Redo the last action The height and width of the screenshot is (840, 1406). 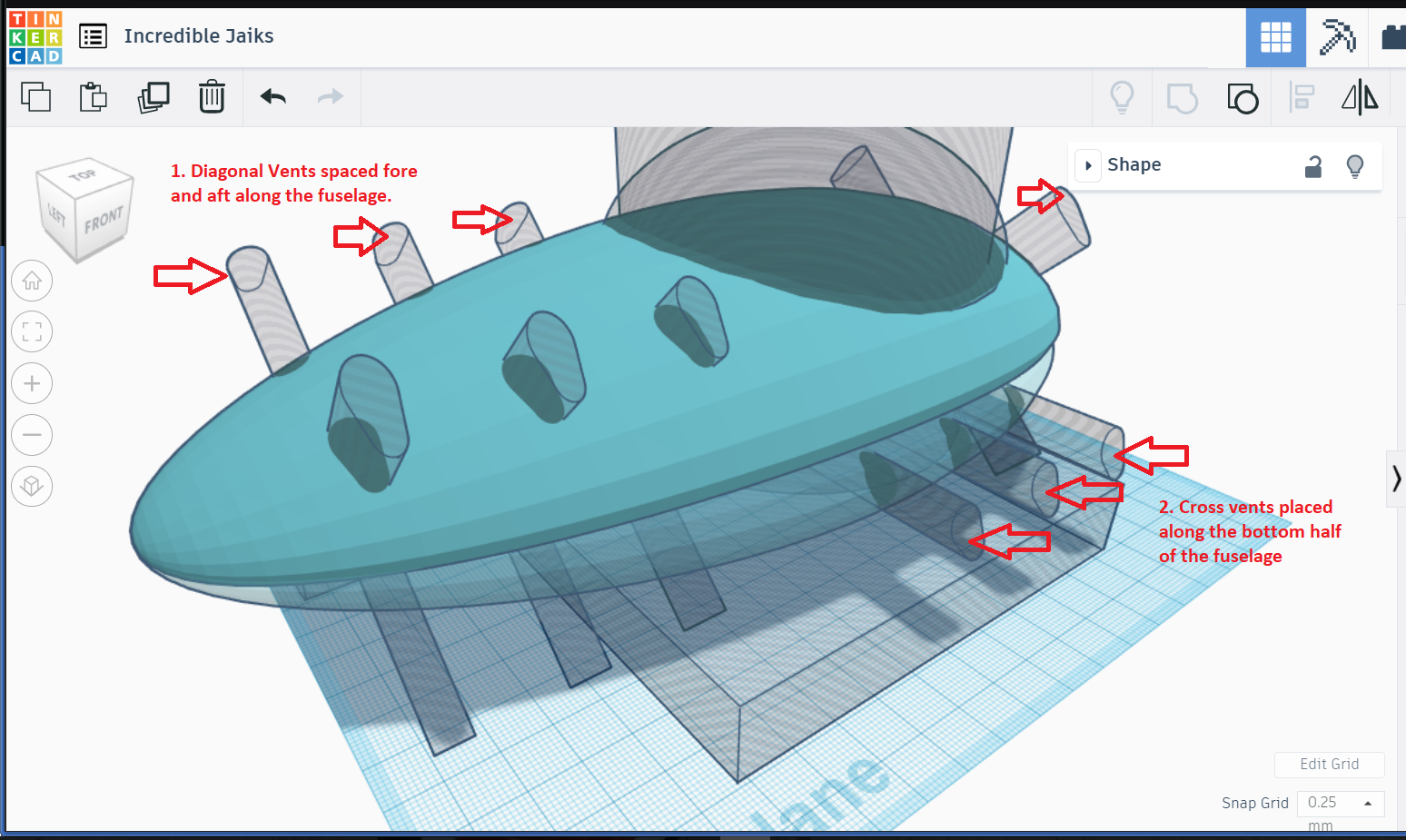331,96
